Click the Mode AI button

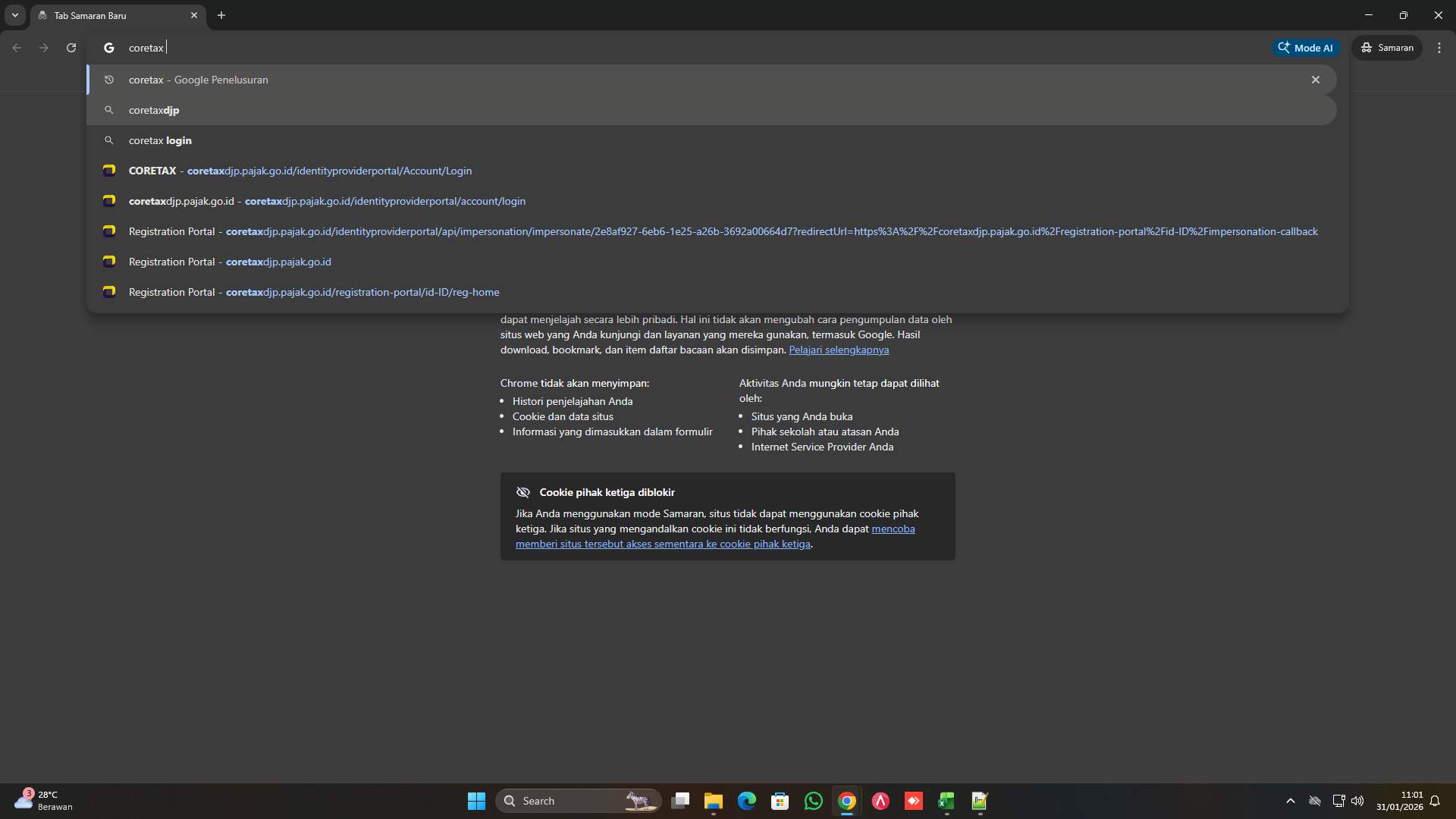[x=1306, y=47]
